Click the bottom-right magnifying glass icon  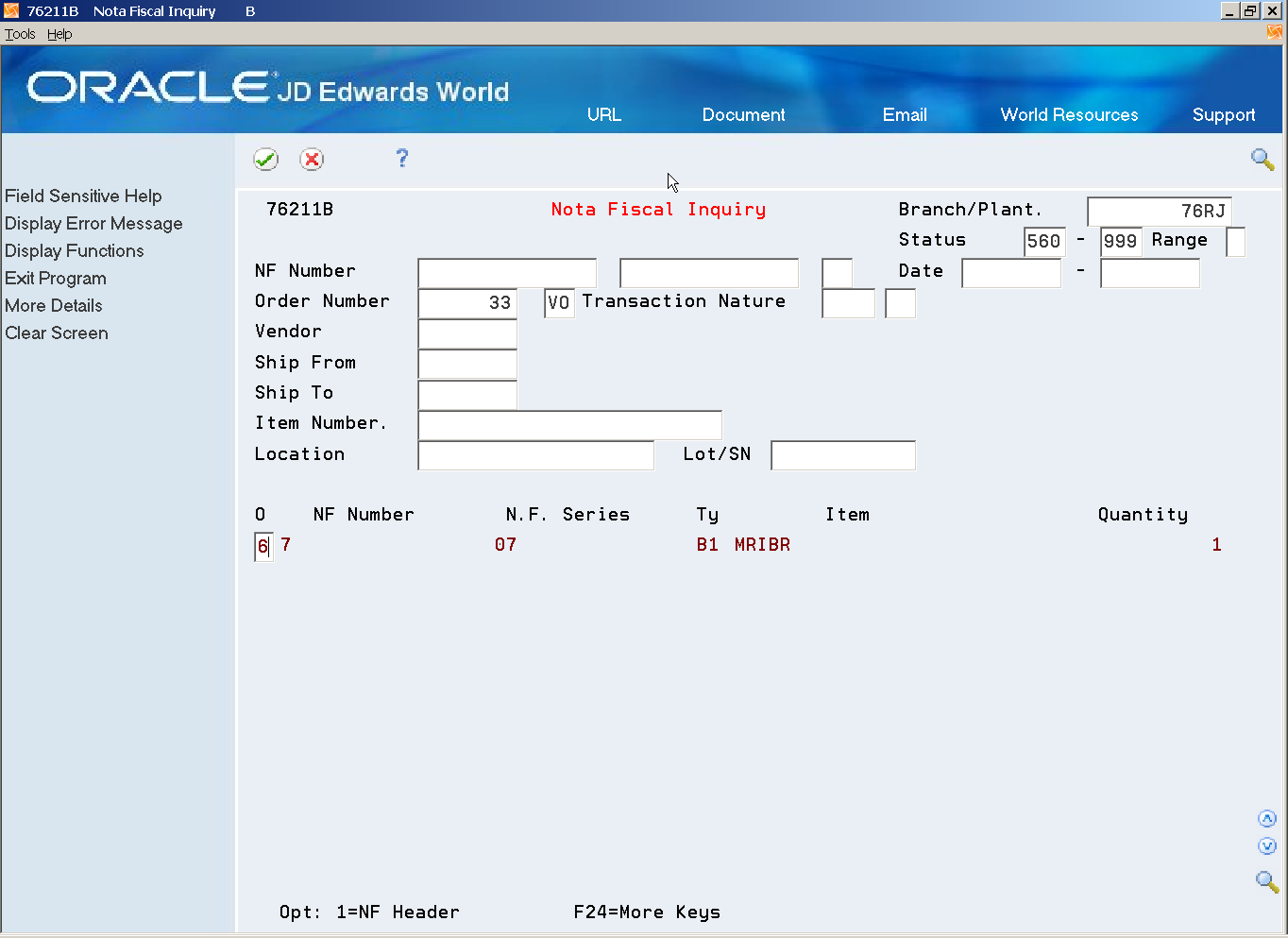pos(1266,881)
